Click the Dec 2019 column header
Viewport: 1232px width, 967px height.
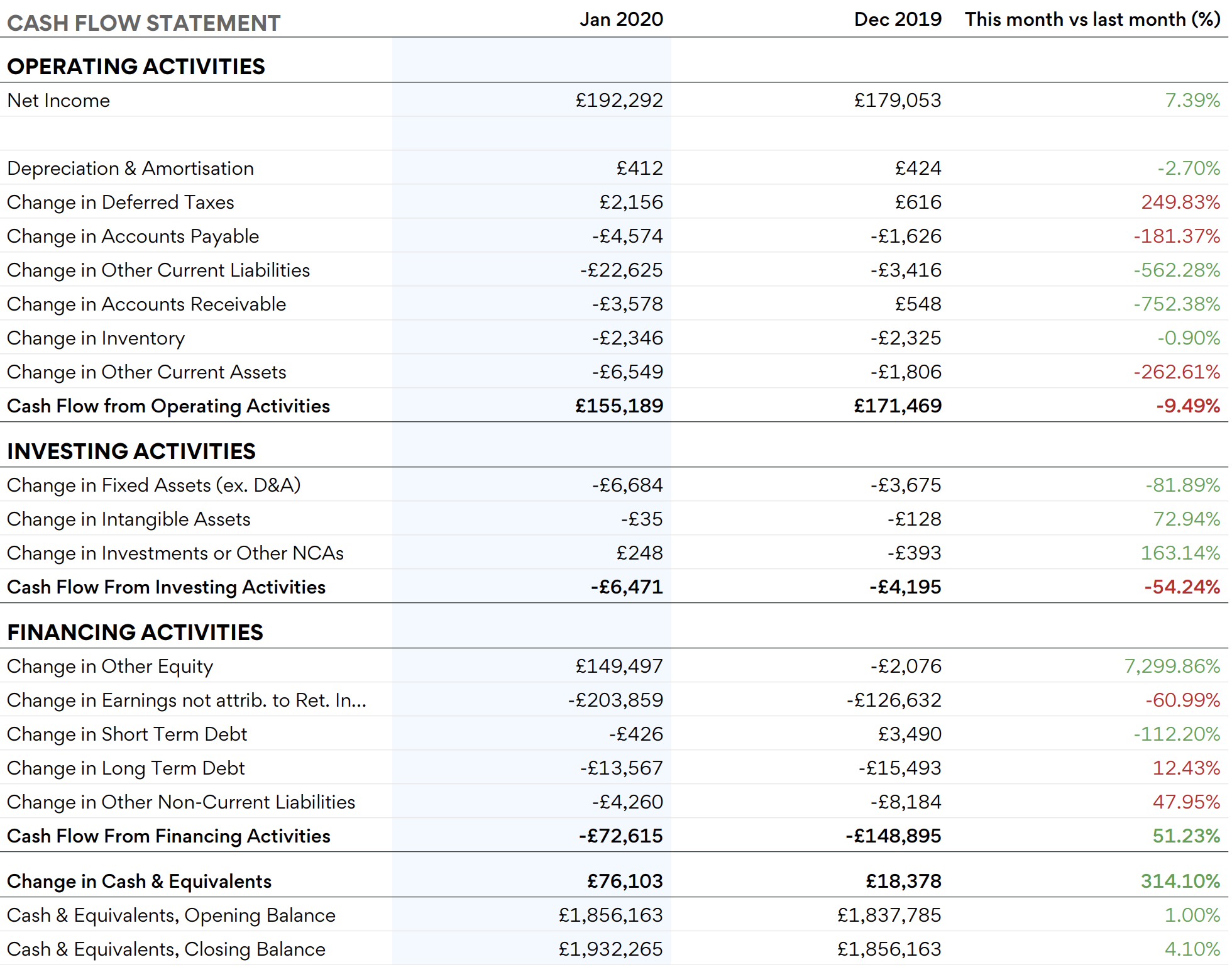[897, 19]
